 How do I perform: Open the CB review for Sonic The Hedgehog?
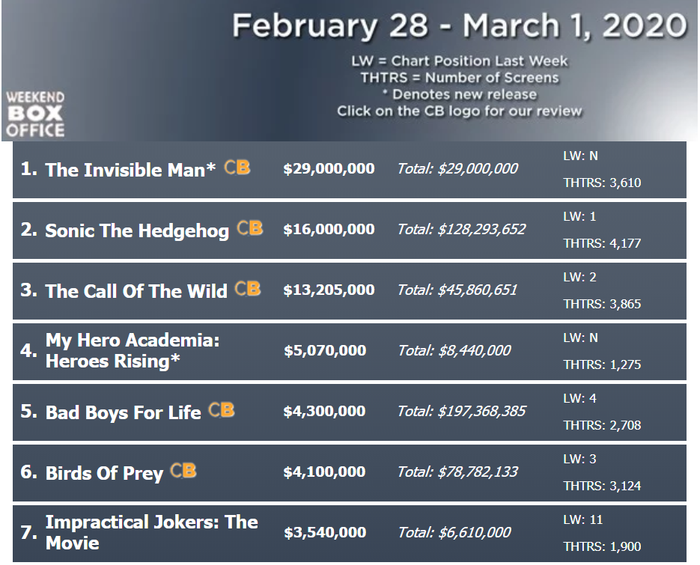(x=250, y=228)
